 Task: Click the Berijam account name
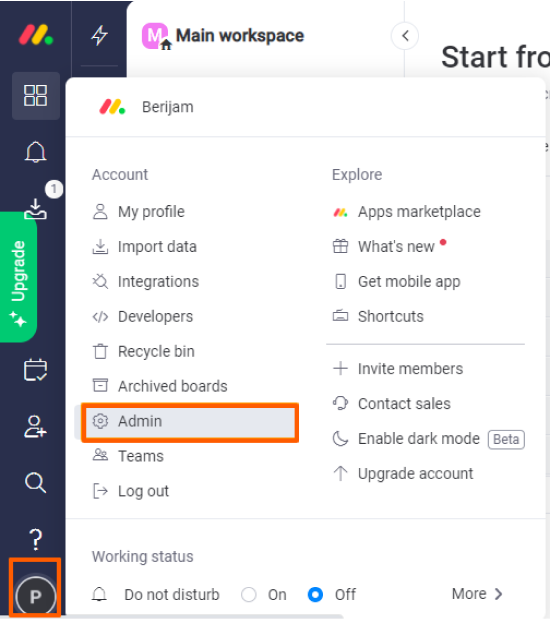(168, 107)
